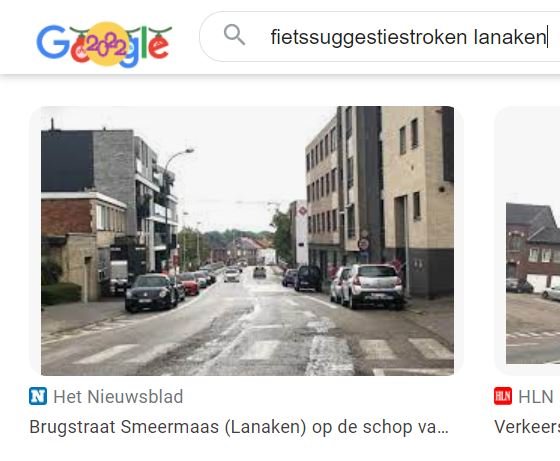The height and width of the screenshot is (461, 560).
Task: Click the white car in Brugstraat photo
Action: tap(371, 286)
